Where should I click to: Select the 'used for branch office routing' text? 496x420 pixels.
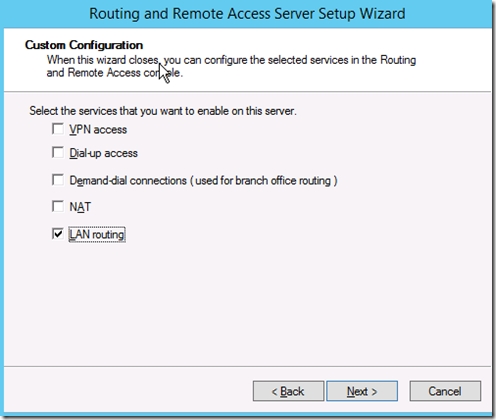tap(263, 180)
